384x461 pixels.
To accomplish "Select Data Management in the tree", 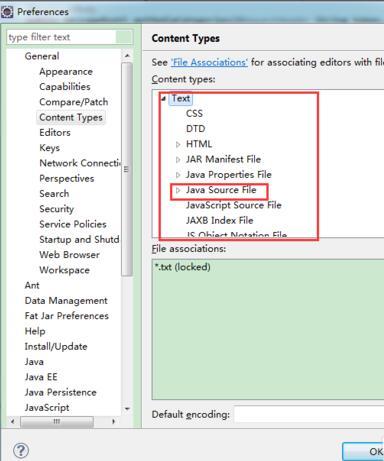I will [x=66, y=301].
